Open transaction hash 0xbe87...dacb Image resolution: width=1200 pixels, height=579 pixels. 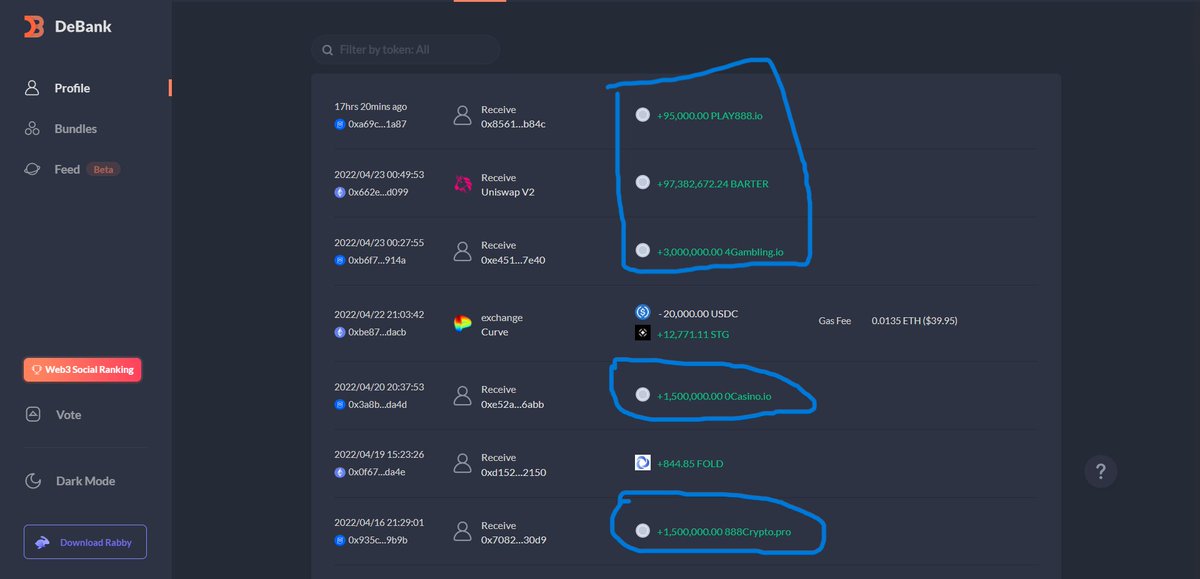coord(377,332)
